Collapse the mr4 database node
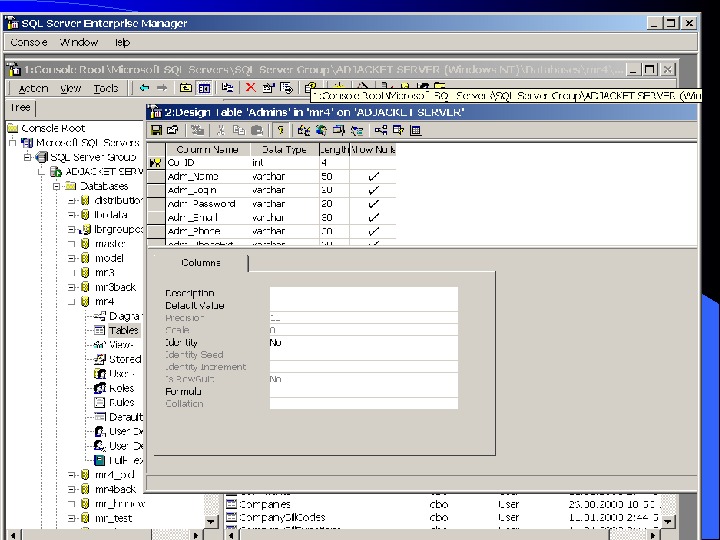 point(71,302)
